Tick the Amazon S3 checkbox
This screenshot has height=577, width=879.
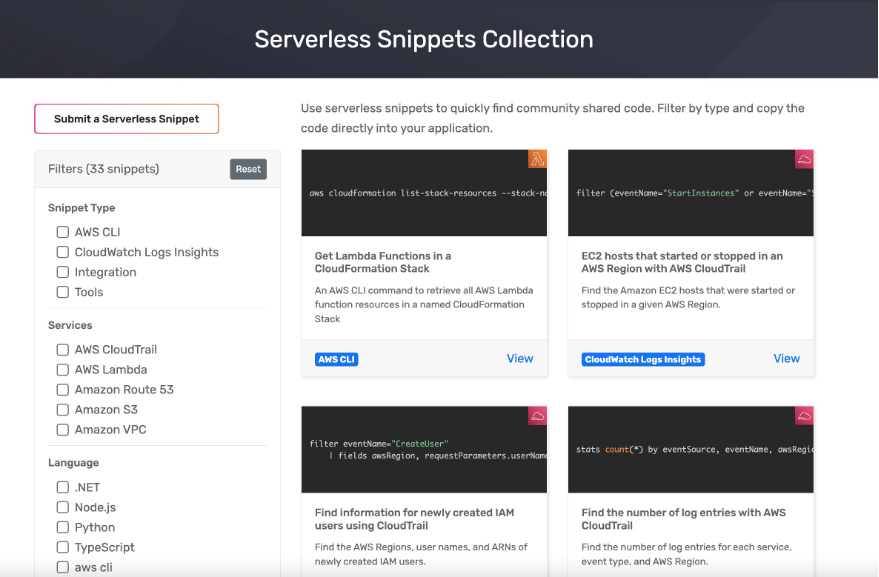[x=63, y=410]
